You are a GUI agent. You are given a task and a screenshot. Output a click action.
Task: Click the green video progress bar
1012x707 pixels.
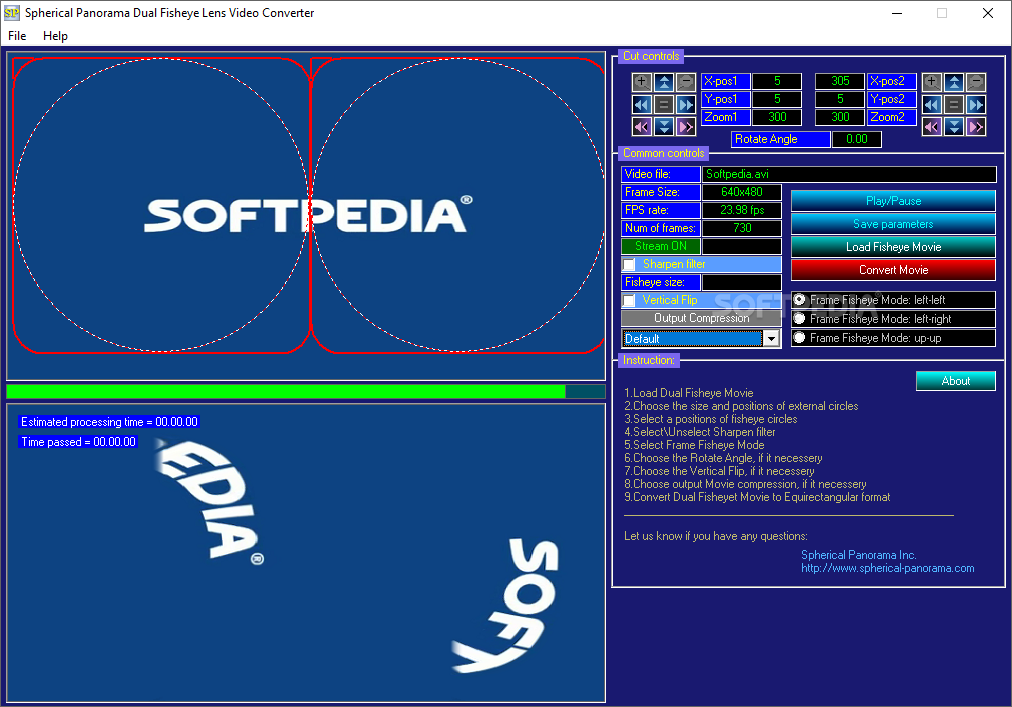pyautogui.click(x=306, y=391)
